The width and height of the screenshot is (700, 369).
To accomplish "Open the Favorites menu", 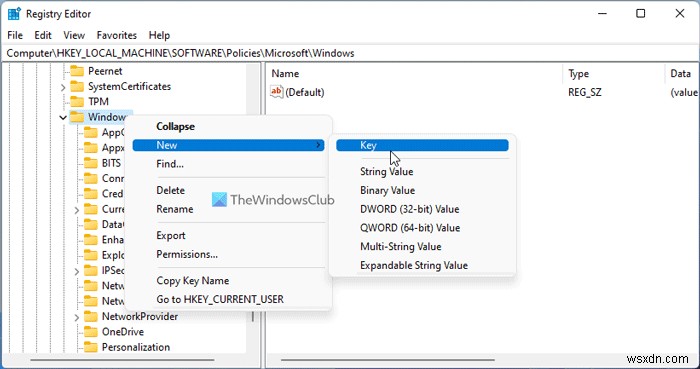I will [117, 35].
